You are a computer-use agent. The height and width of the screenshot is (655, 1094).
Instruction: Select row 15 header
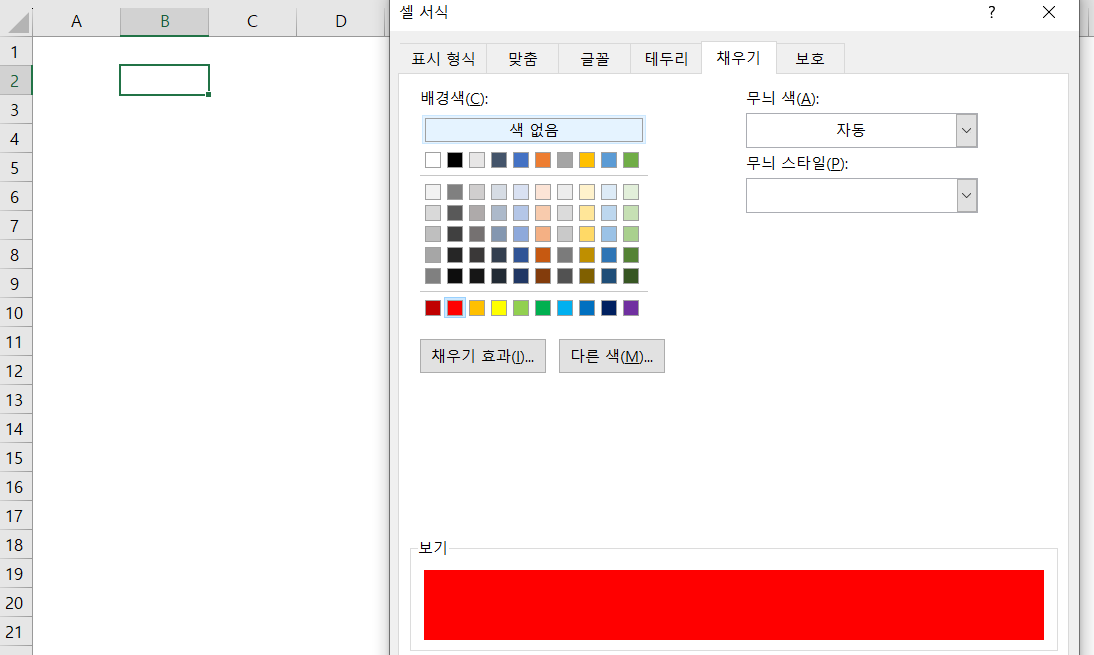(x=15, y=458)
